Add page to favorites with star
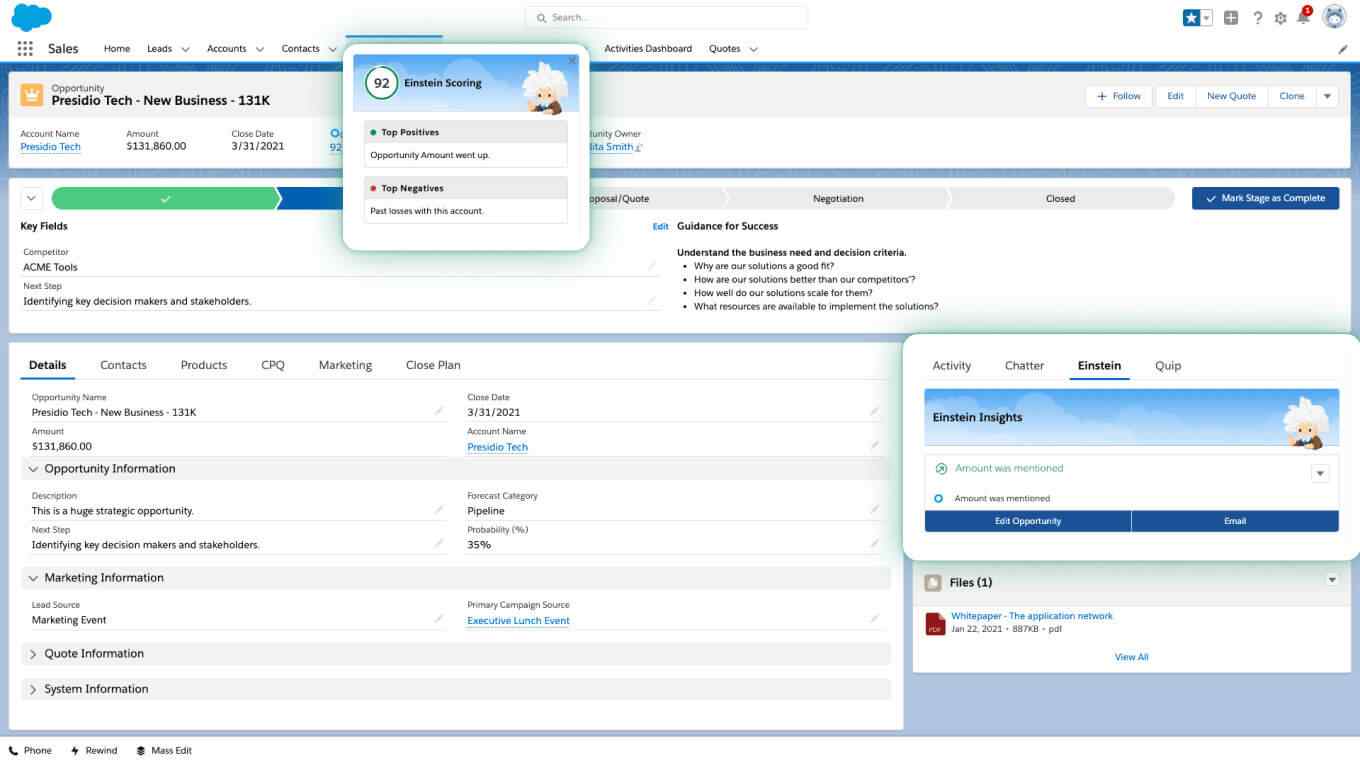 [x=1191, y=18]
